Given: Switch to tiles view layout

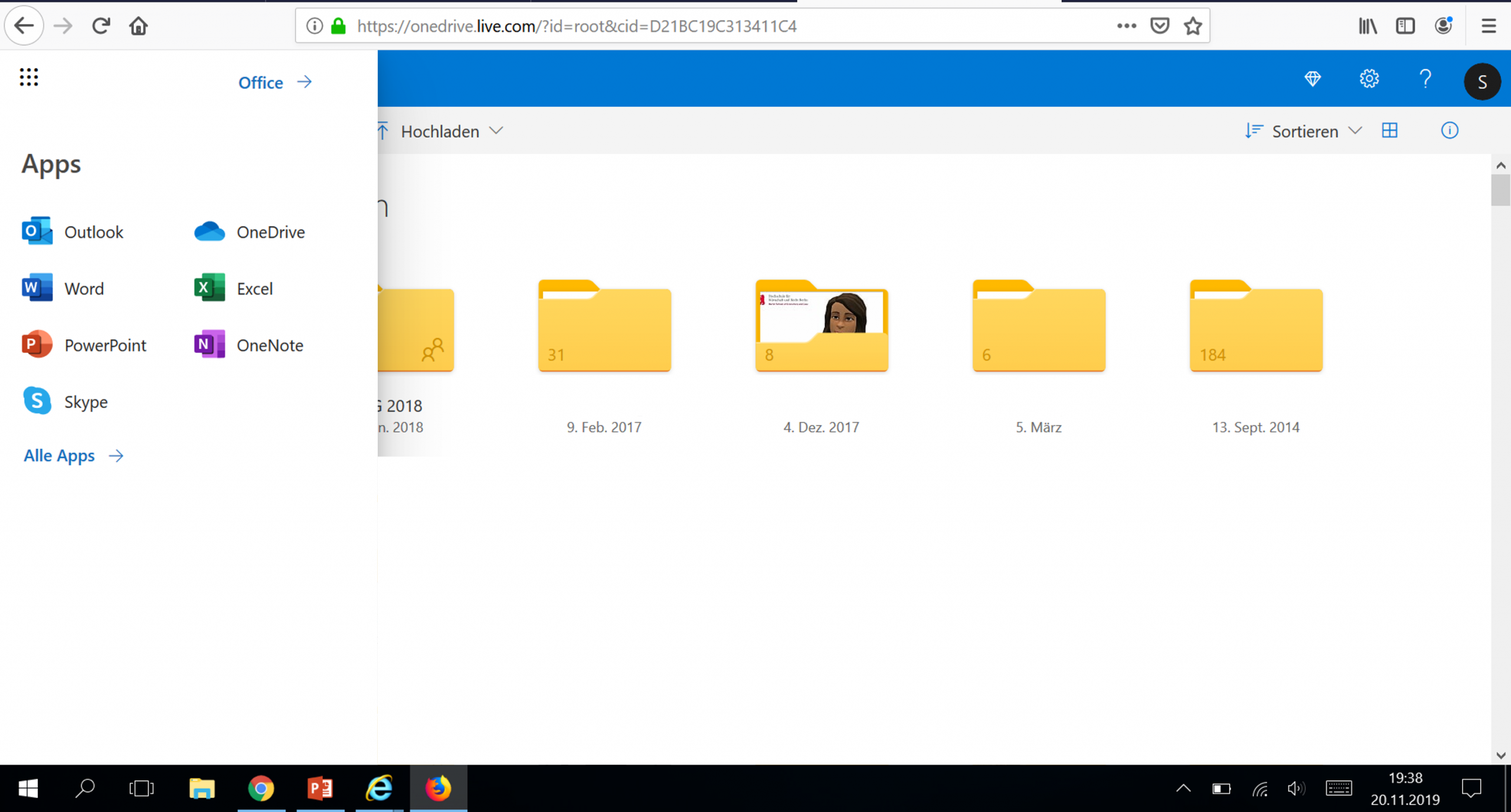Looking at the screenshot, I should point(1389,130).
